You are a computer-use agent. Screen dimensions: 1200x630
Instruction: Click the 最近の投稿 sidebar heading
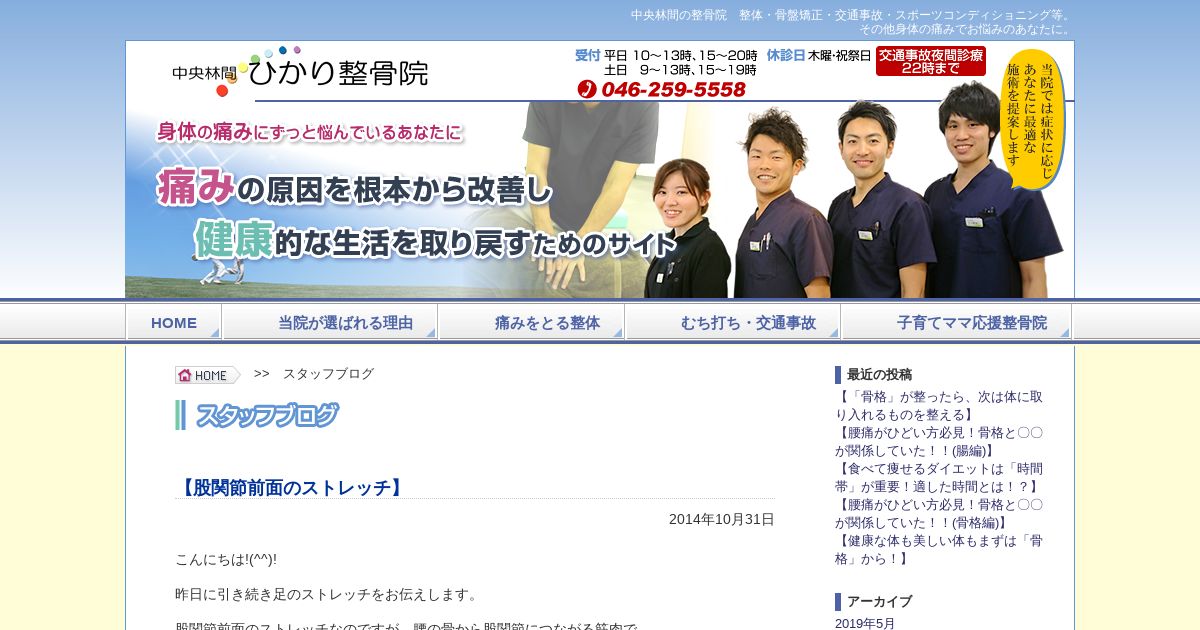pyautogui.click(x=879, y=375)
